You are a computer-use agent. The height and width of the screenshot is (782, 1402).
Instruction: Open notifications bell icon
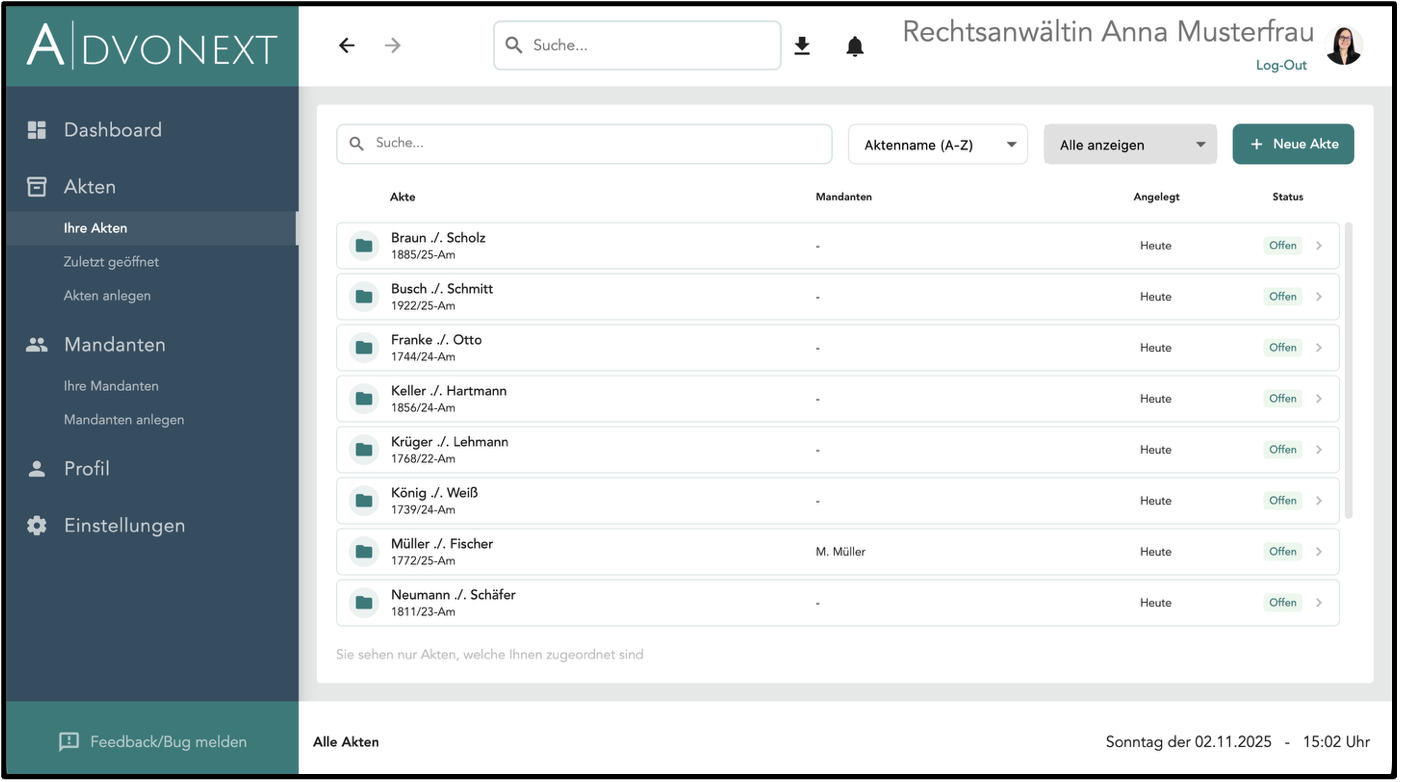click(854, 46)
